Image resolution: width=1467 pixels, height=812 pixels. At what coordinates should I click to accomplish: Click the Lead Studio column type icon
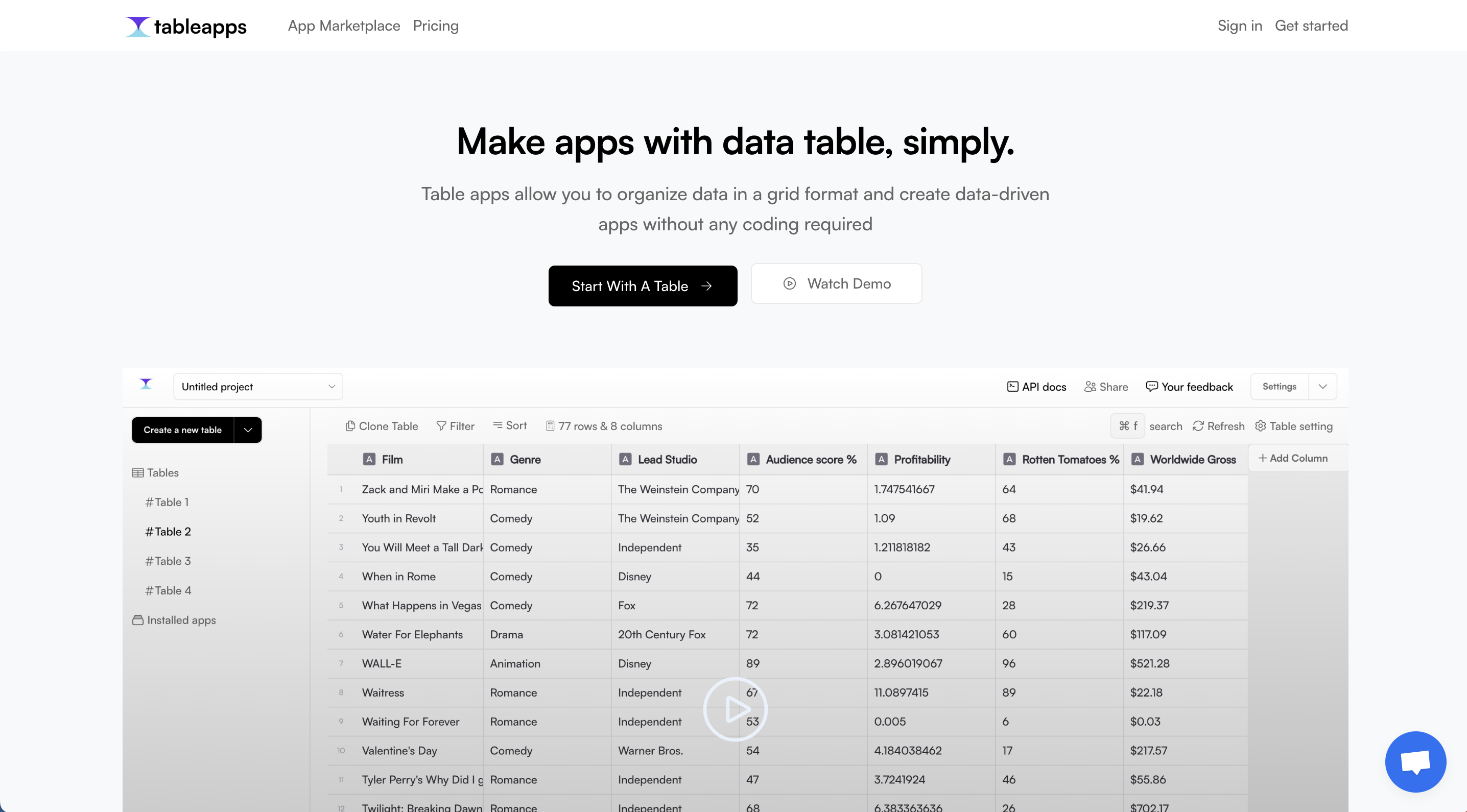[x=625, y=460]
